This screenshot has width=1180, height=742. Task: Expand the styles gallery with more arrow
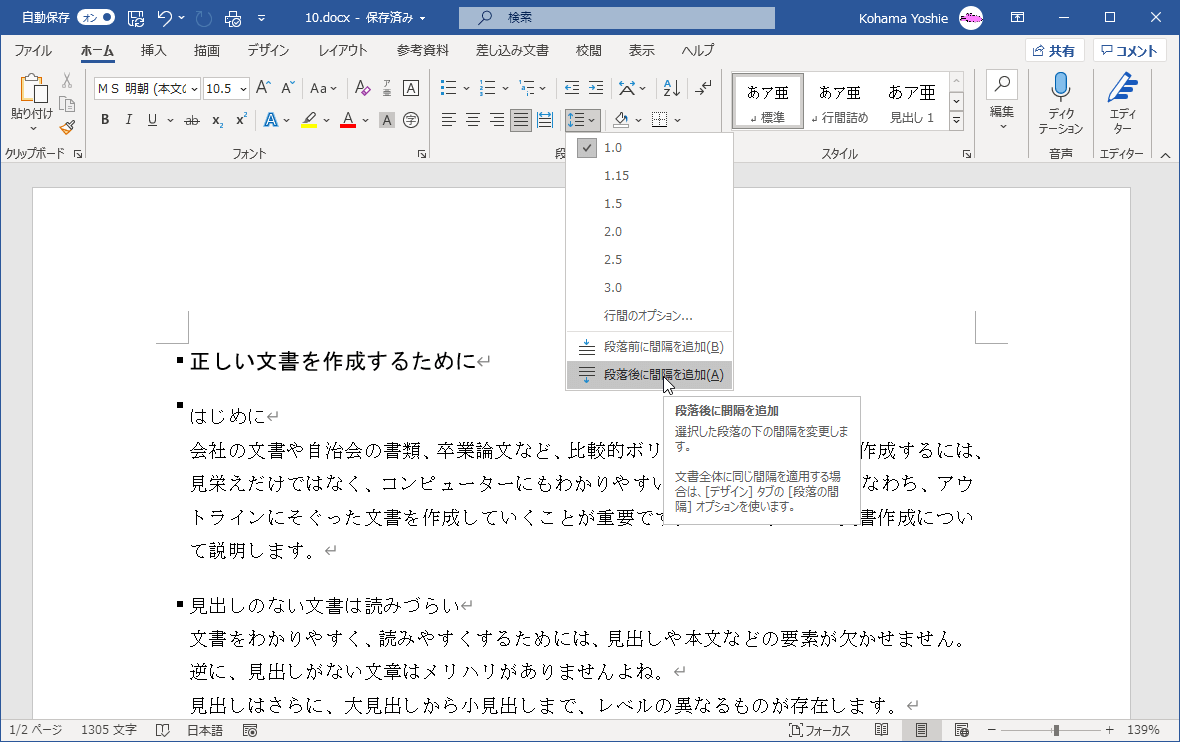tap(956, 121)
